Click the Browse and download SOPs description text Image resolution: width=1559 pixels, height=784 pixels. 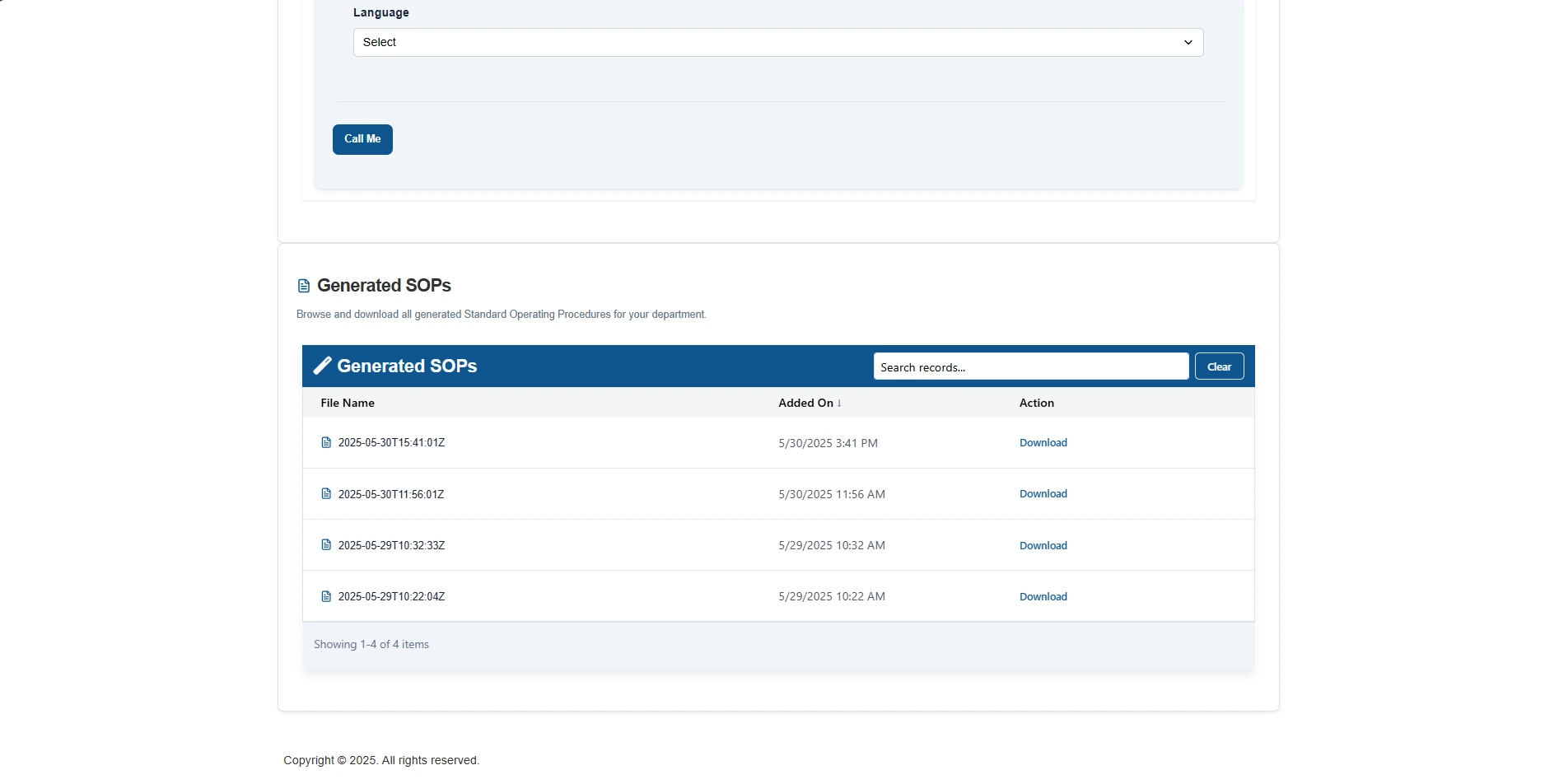[x=502, y=315]
